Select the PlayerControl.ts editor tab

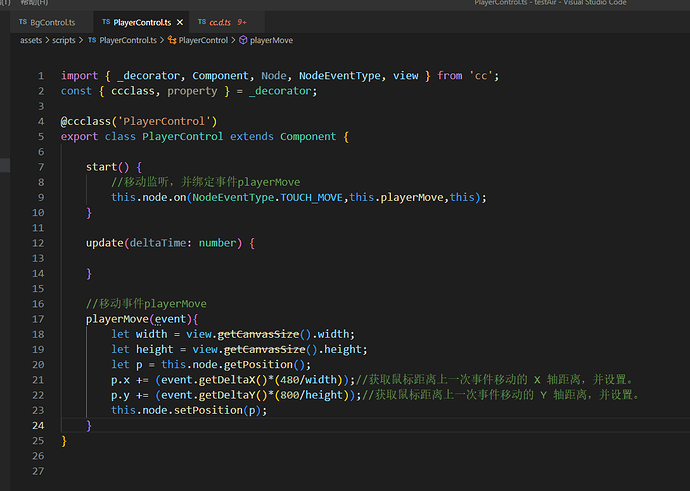142,22
